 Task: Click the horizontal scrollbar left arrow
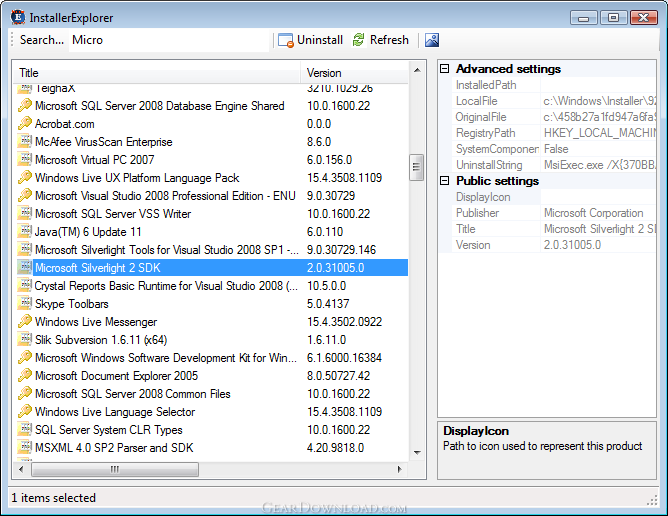coord(21,469)
